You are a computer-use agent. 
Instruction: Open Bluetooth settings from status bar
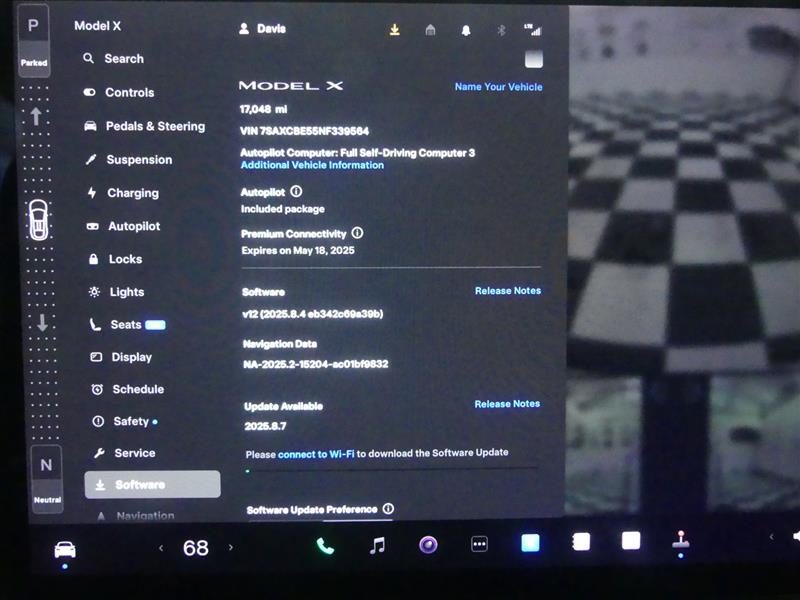click(x=502, y=30)
